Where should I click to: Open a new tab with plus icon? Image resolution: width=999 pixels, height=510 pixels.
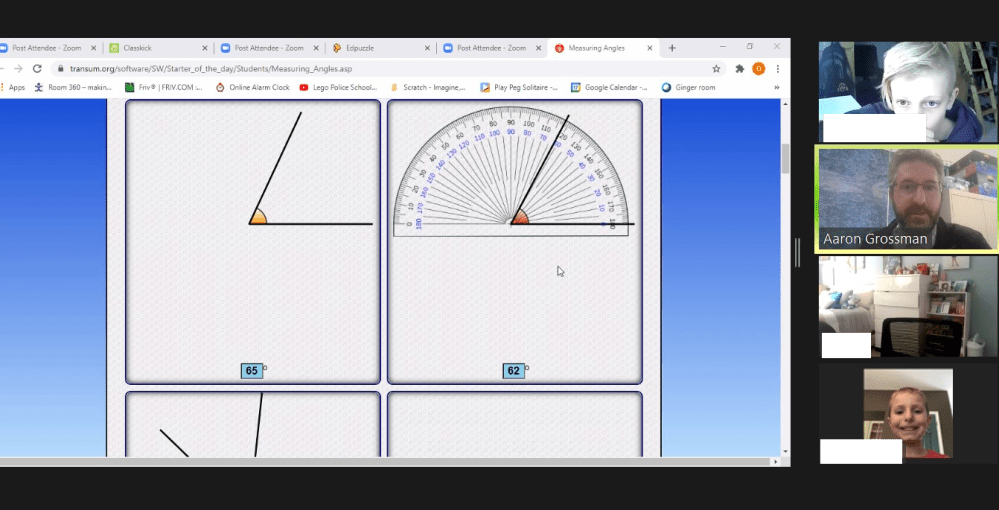coord(672,48)
